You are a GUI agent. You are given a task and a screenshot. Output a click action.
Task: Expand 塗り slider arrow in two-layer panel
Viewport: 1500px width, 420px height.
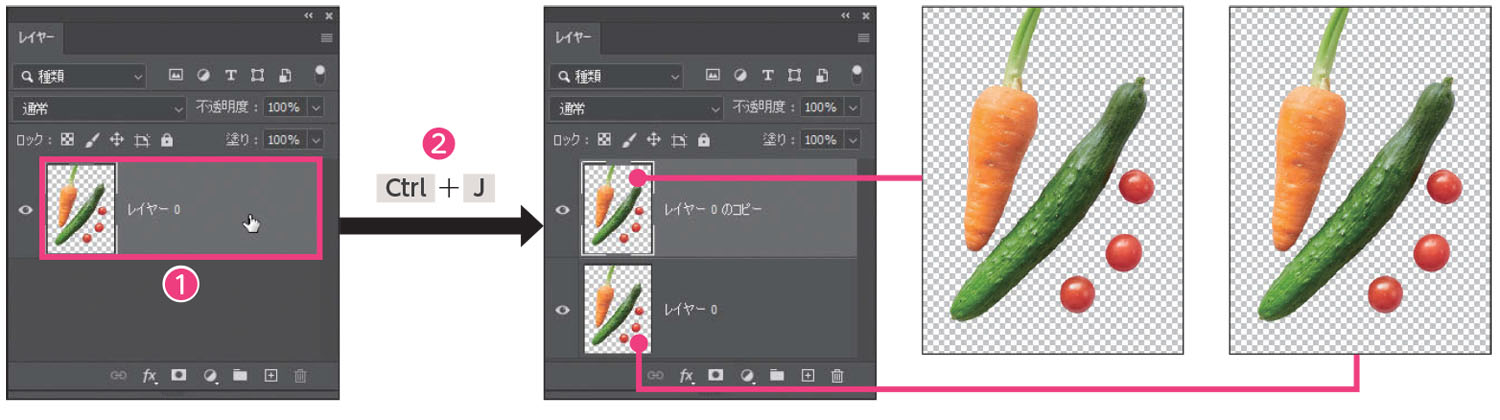853,140
